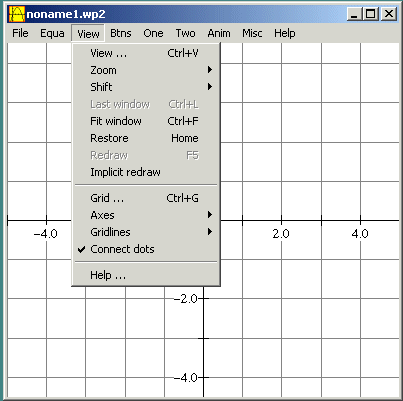Expand the Zoom submenu
The height and width of the screenshot is (401, 403).
[x=146, y=70]
